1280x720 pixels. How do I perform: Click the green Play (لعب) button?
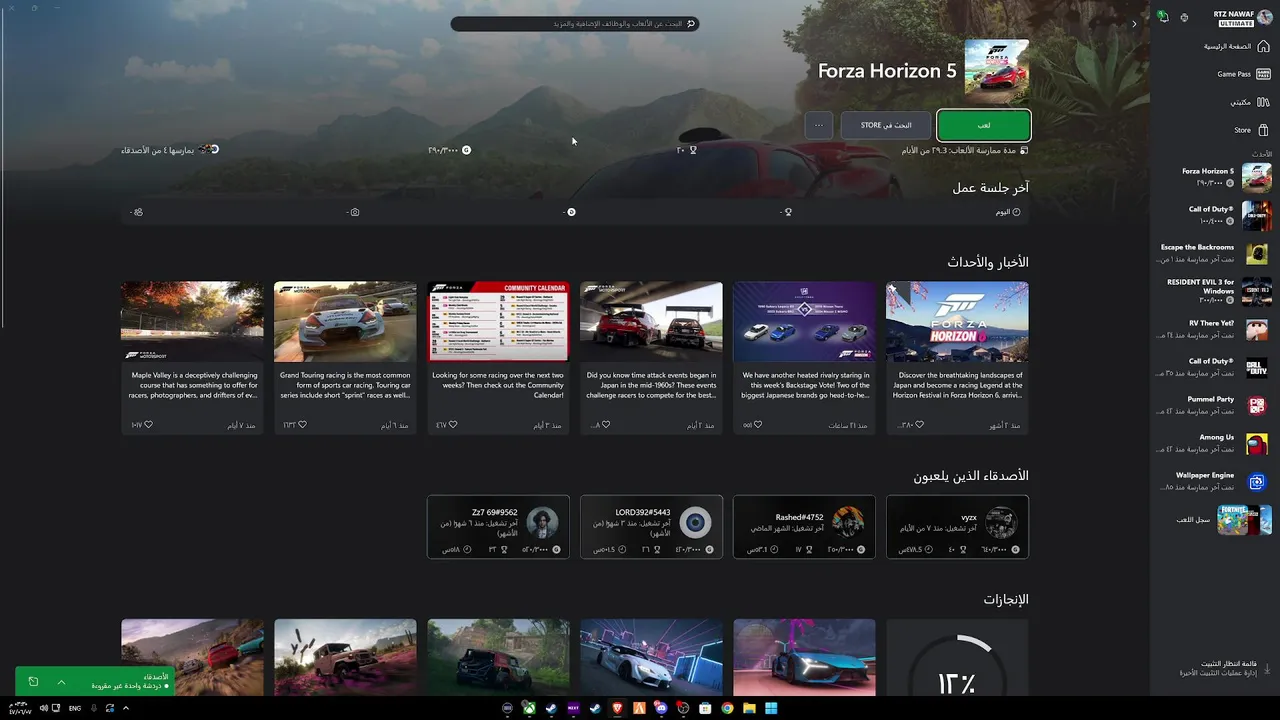984,125
